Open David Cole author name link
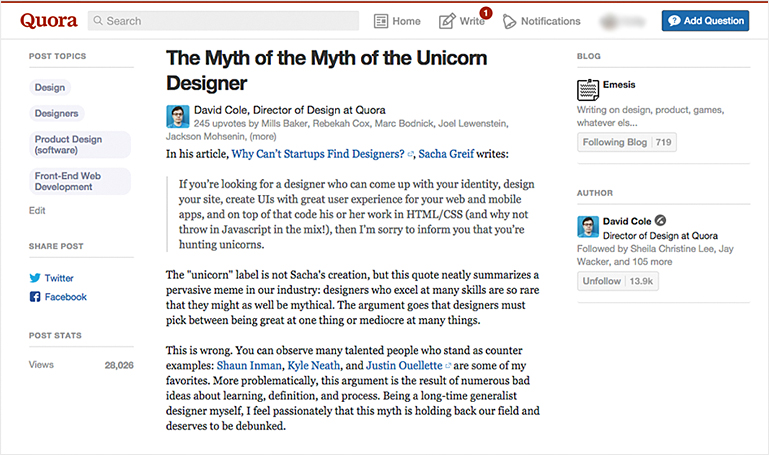769x455 pixels. click(x=627, y=221)
